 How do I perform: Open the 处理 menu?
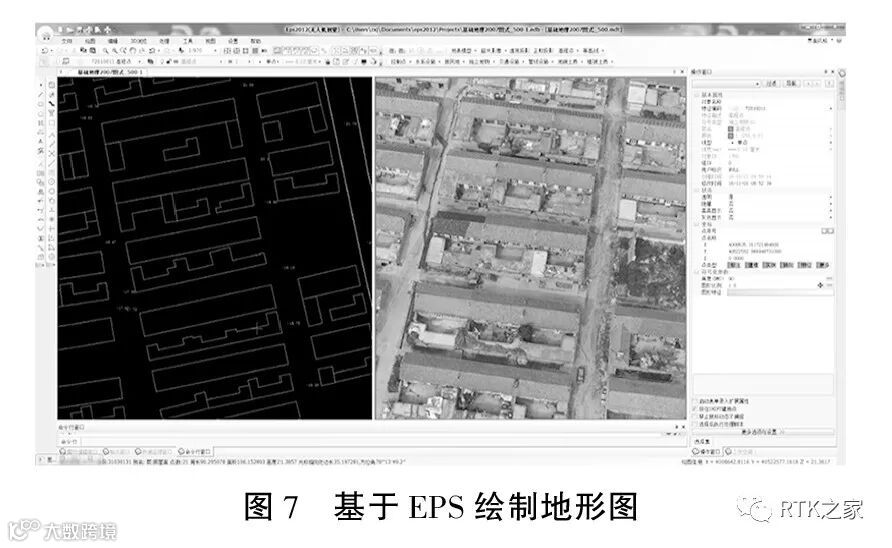164,41
